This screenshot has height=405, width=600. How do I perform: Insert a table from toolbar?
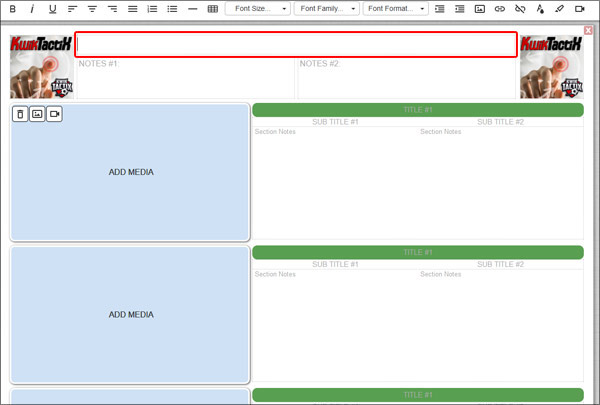point(212,9)
